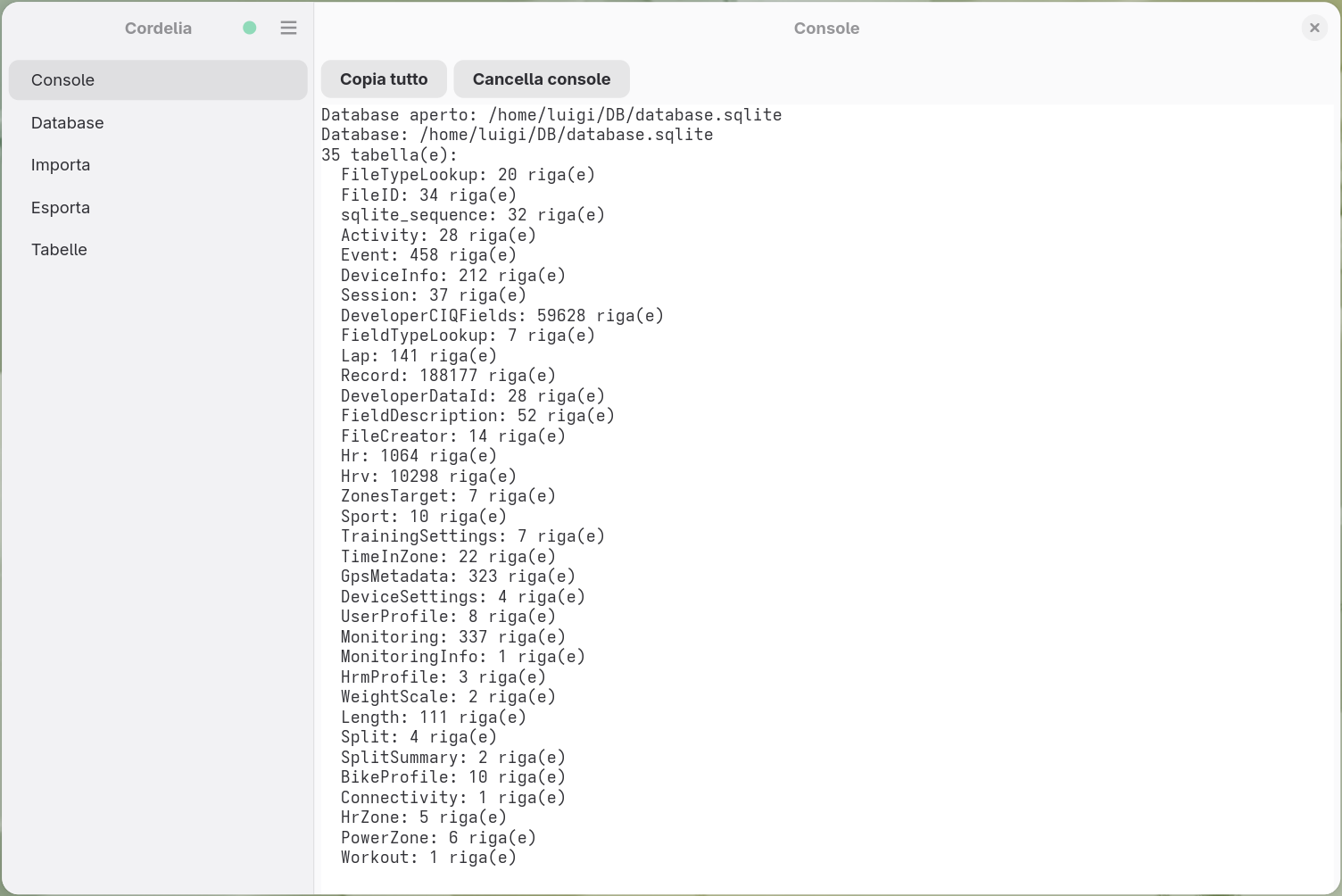The height and width of the screenshot is (896, 1342).
Task: Click the 'FileCreator: 14 riga(e)' line
Action: click(453, 436)
